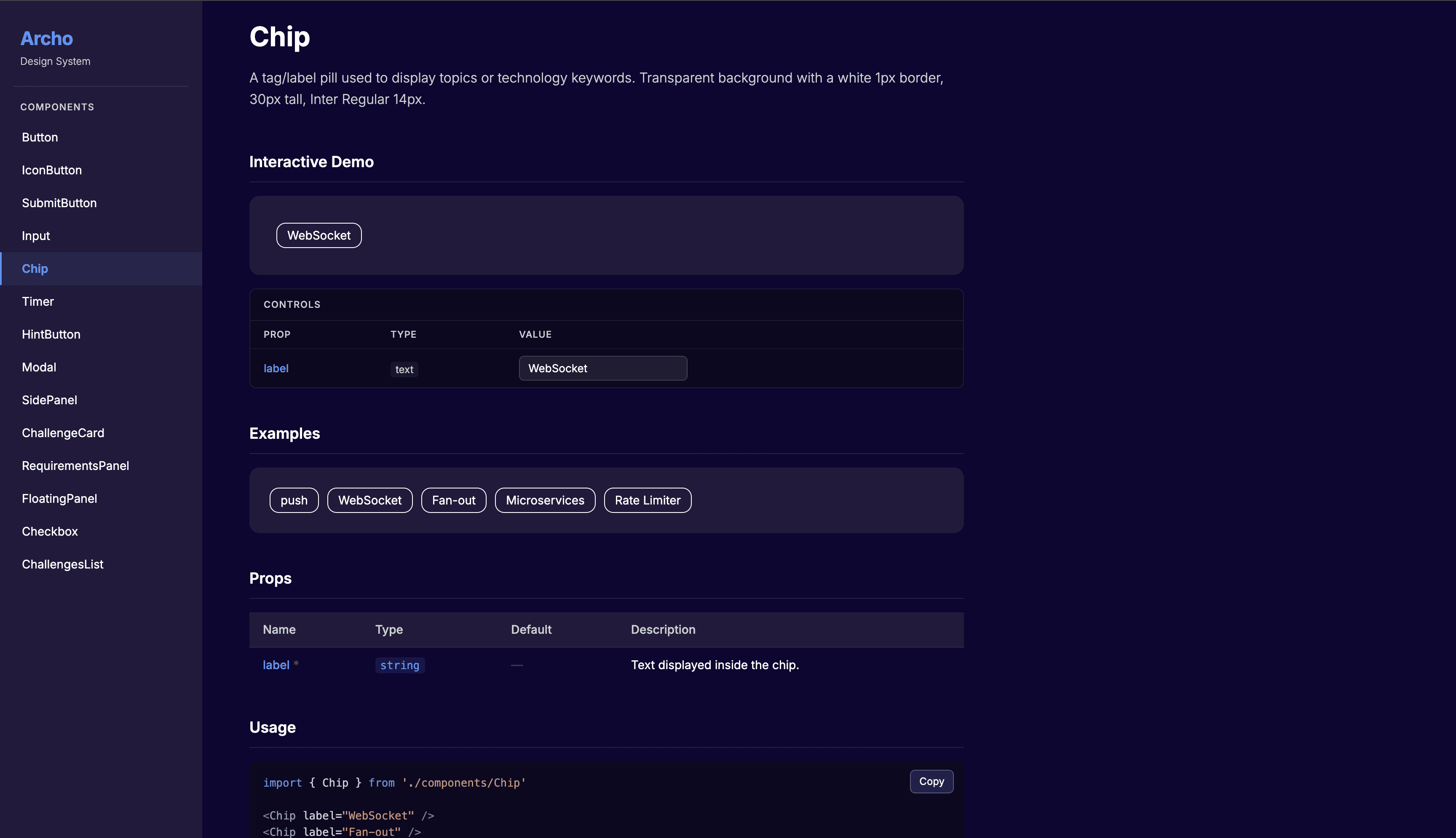Open the HintButton sidebar item

click(51, 334)
